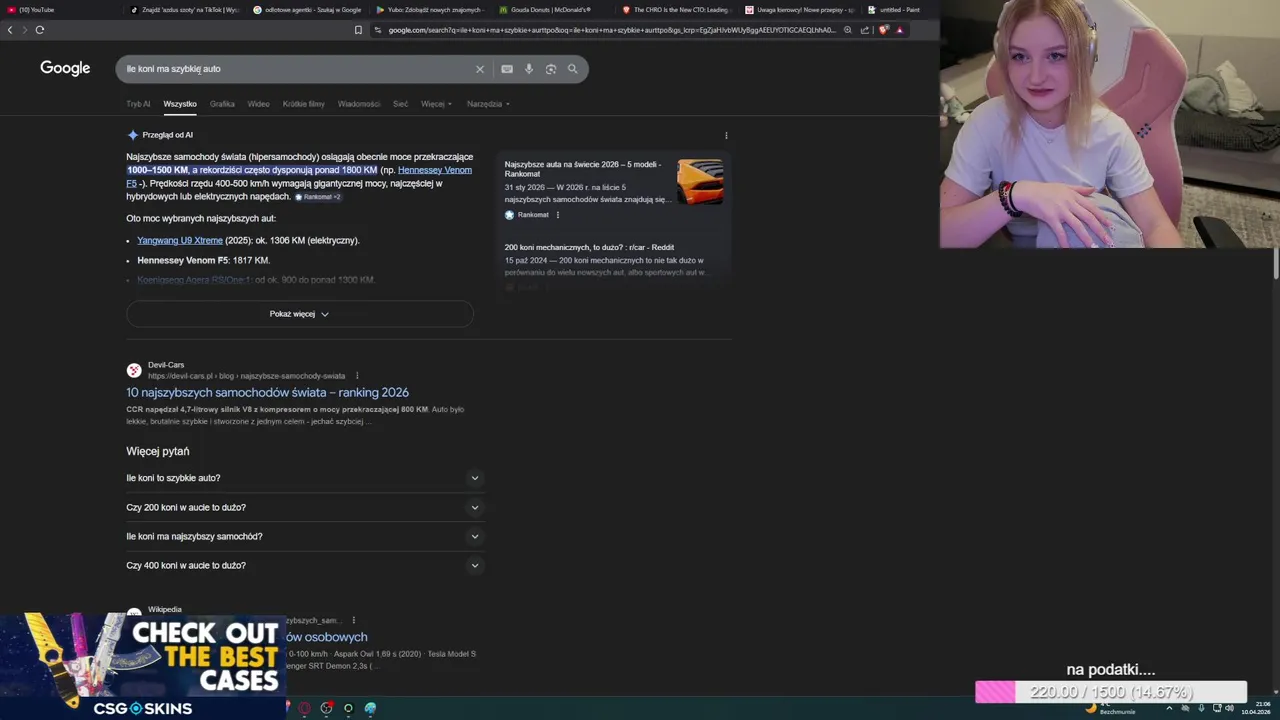The width and height of the screenshot is (1280, 720).
Task: Select the Sieć filter
Action: tap(400, 104)
